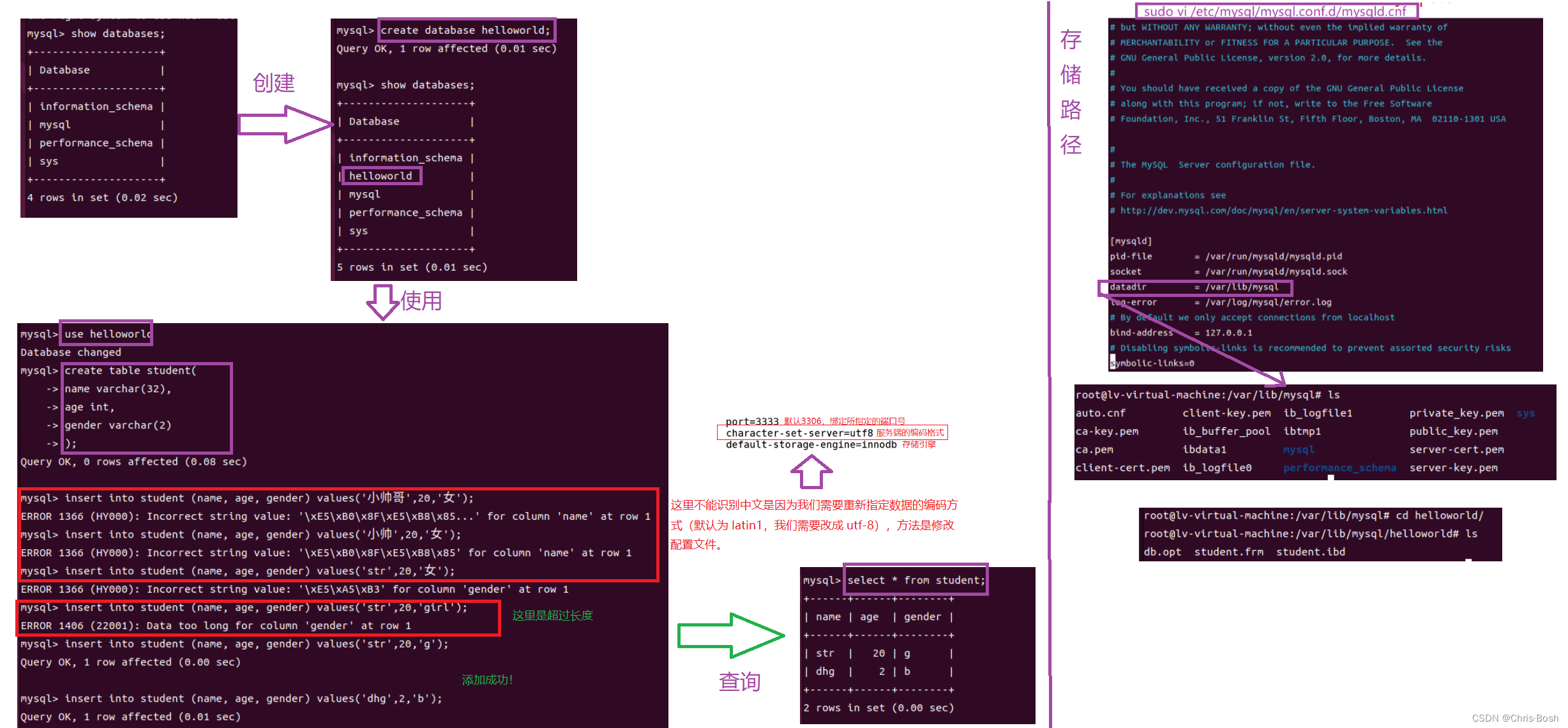
Task: Click '2 rows in set (0.00 sec)' line
Action: pos(878,708)
